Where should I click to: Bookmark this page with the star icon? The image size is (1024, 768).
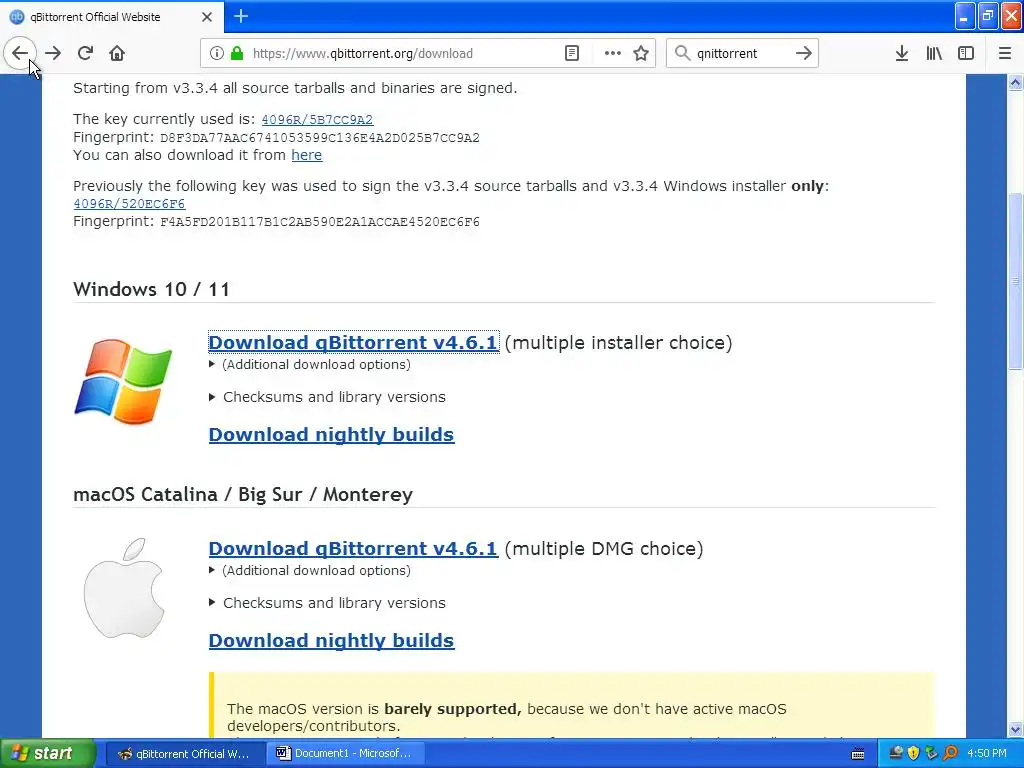click(641, 54)
